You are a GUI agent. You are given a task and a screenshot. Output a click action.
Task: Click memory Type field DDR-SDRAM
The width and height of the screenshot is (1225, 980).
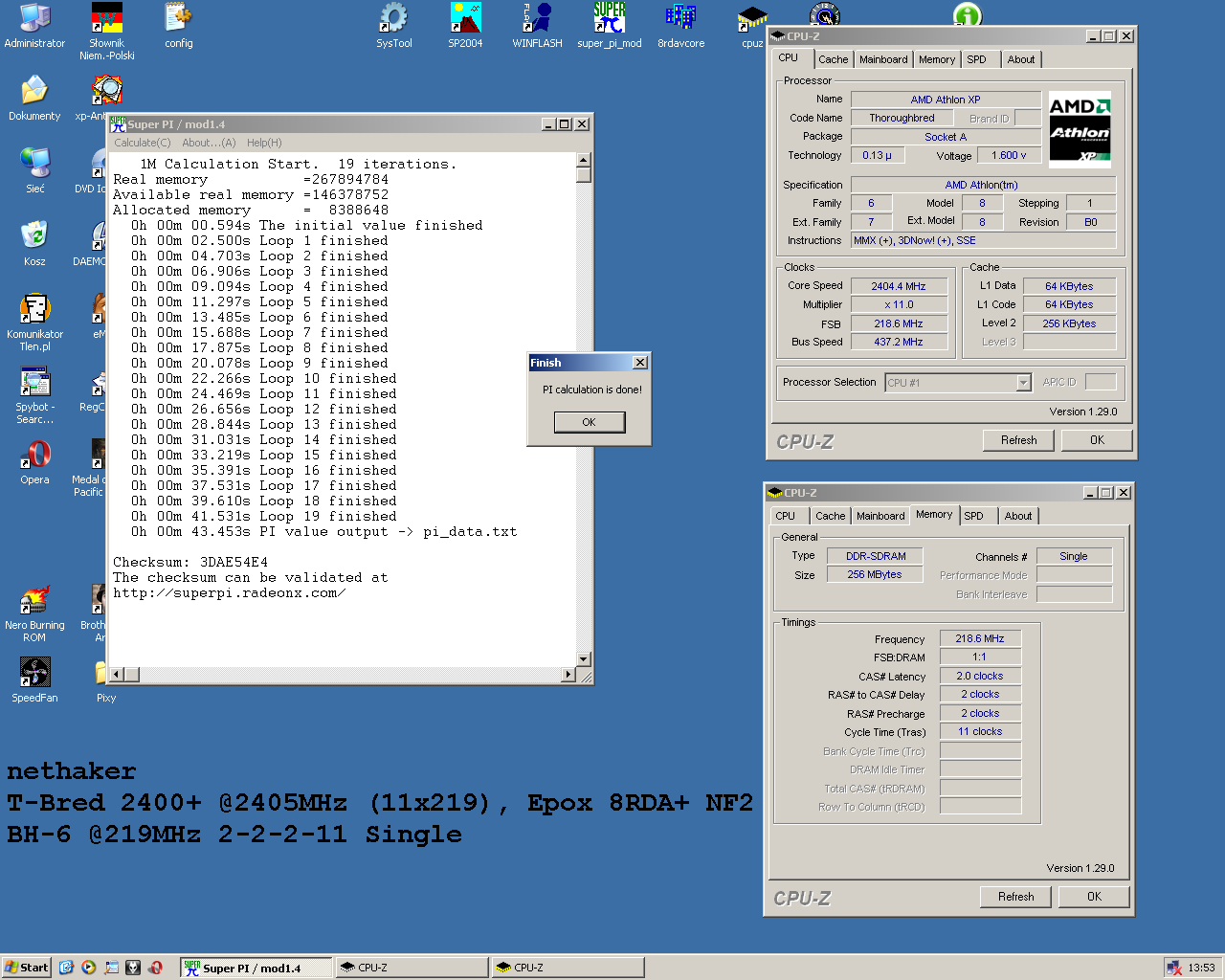point(876,556)
